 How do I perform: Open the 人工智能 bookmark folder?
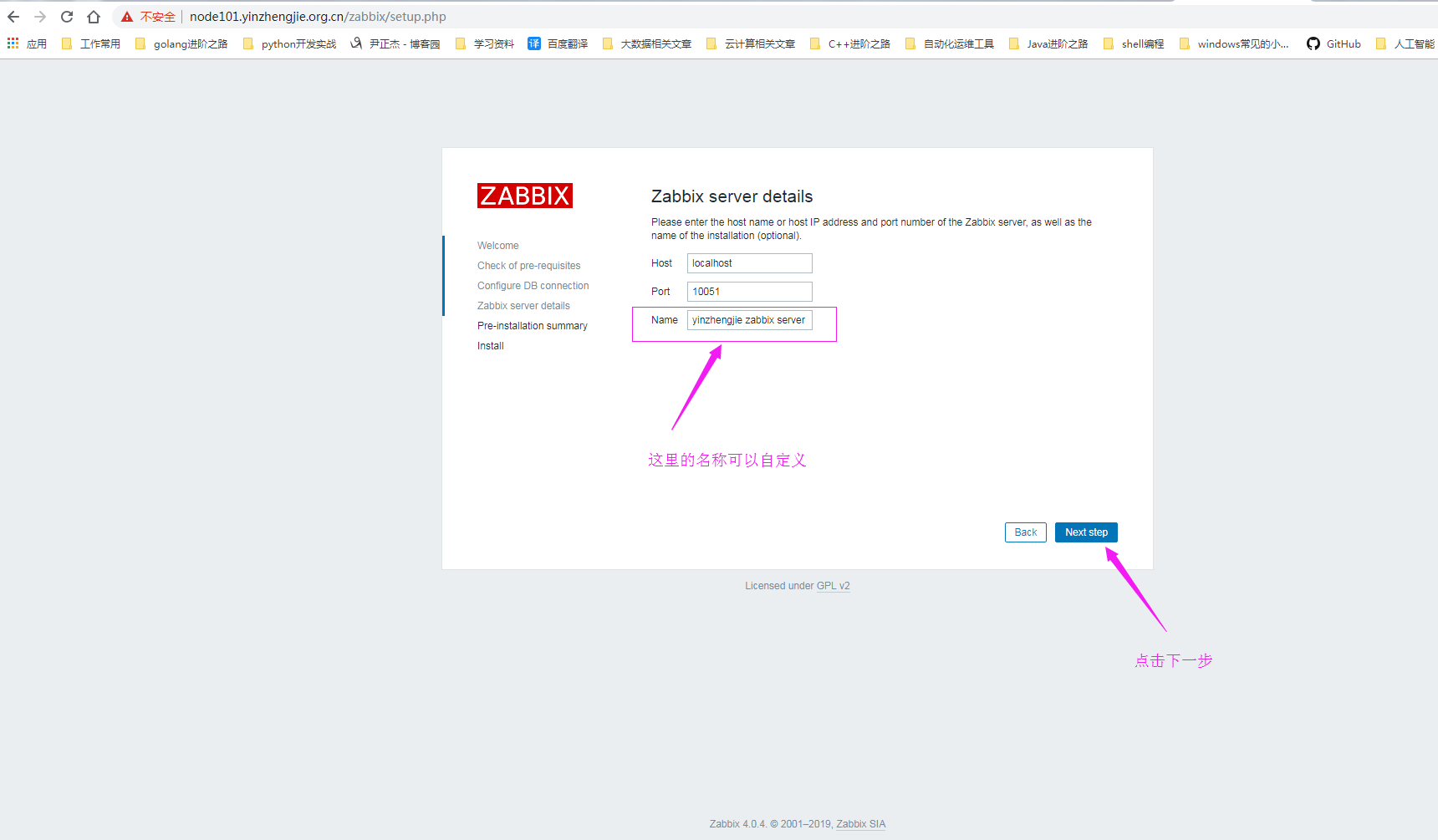pos(1405,43)
